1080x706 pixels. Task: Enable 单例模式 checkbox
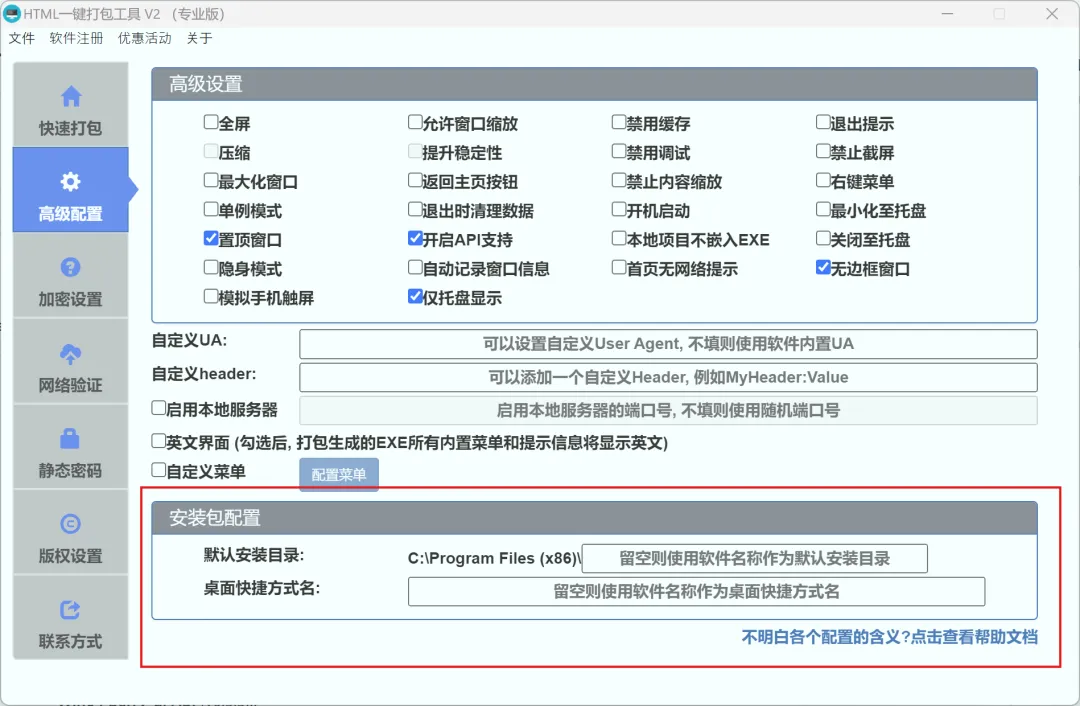click(211, 209)
